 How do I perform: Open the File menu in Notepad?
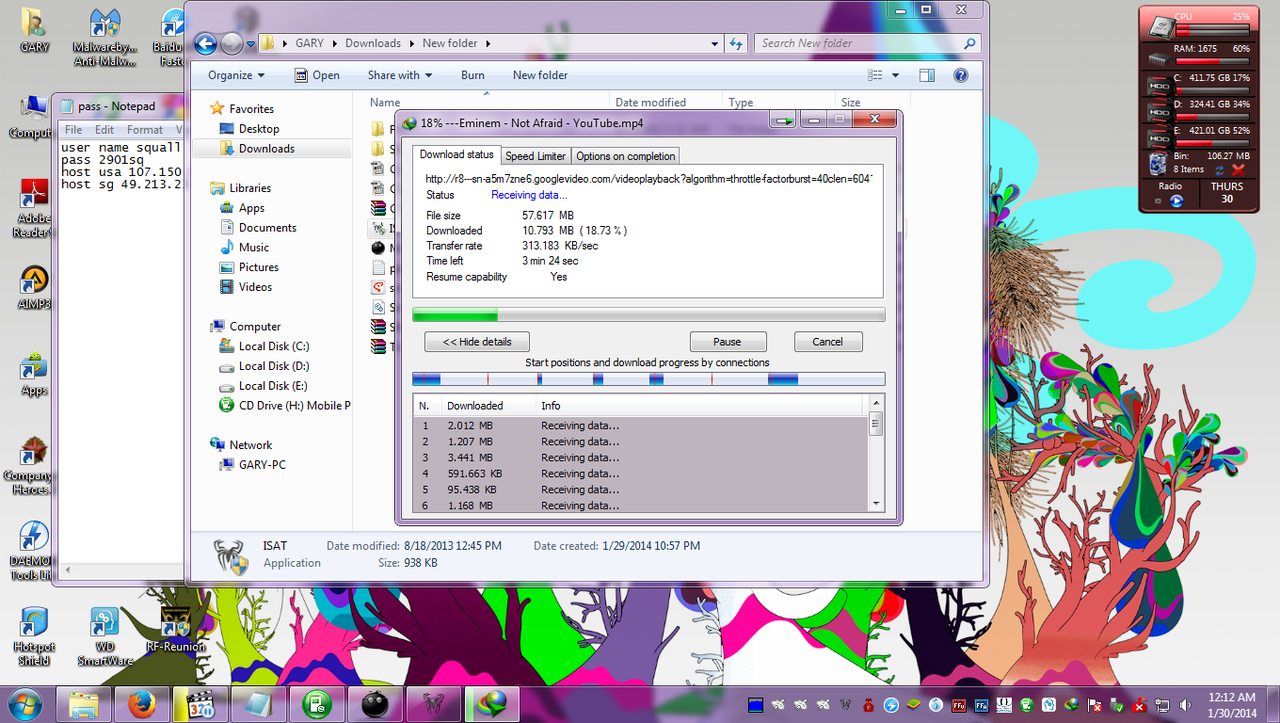73,130
